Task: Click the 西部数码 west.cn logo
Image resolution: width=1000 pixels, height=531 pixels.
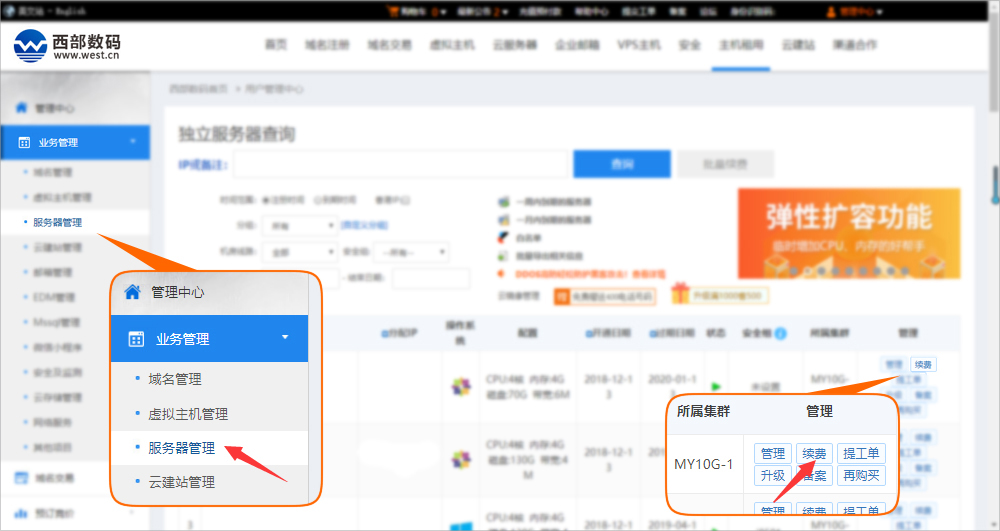Action: pyautogui.click(x=68, y=45)
